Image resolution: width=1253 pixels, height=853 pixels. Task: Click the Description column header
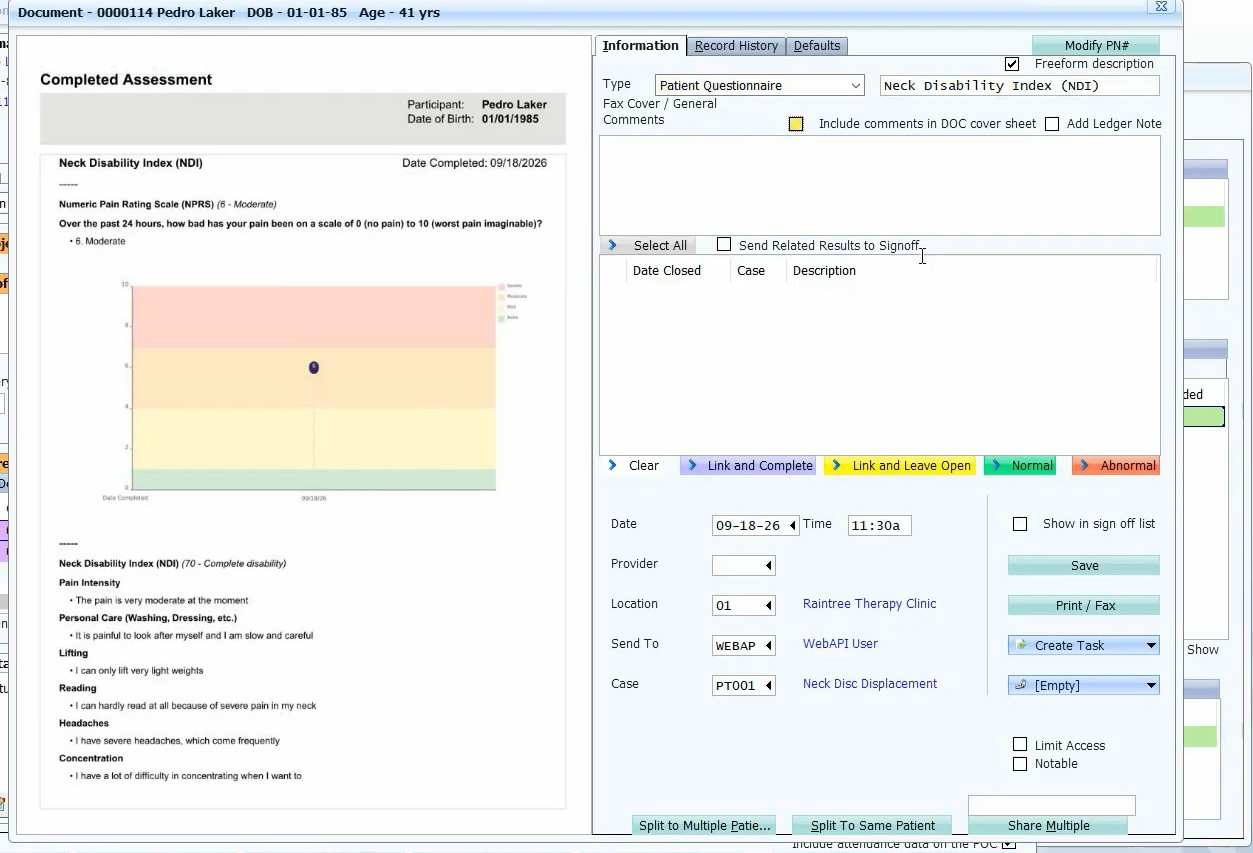(x=824, y=271)
